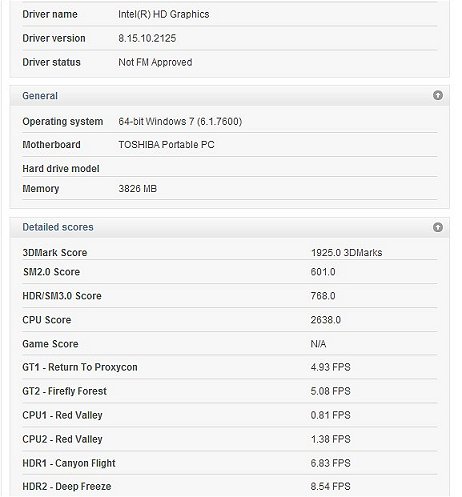Select the SM2.0 Score label
Viewport: 462px width, 497px height.
(x=51, y=272)
